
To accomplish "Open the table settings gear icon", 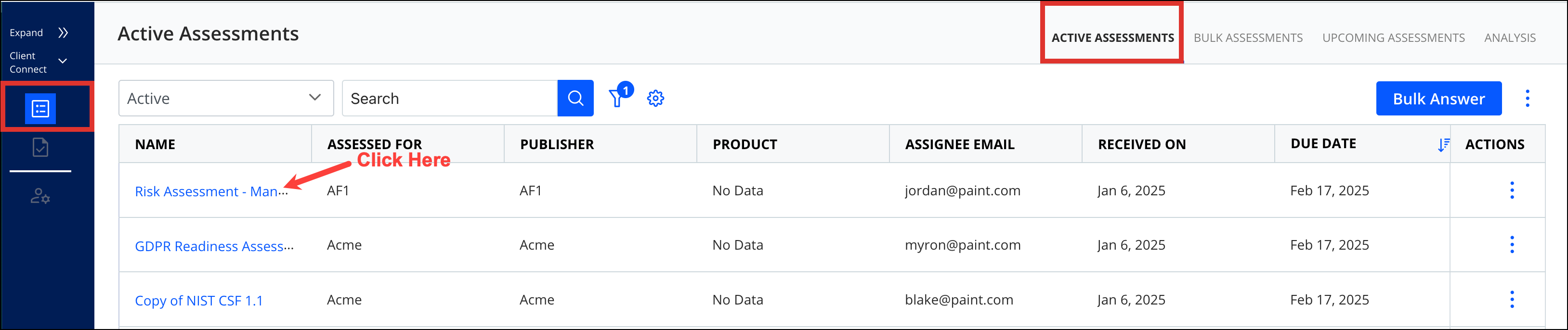I will [655, 99].
